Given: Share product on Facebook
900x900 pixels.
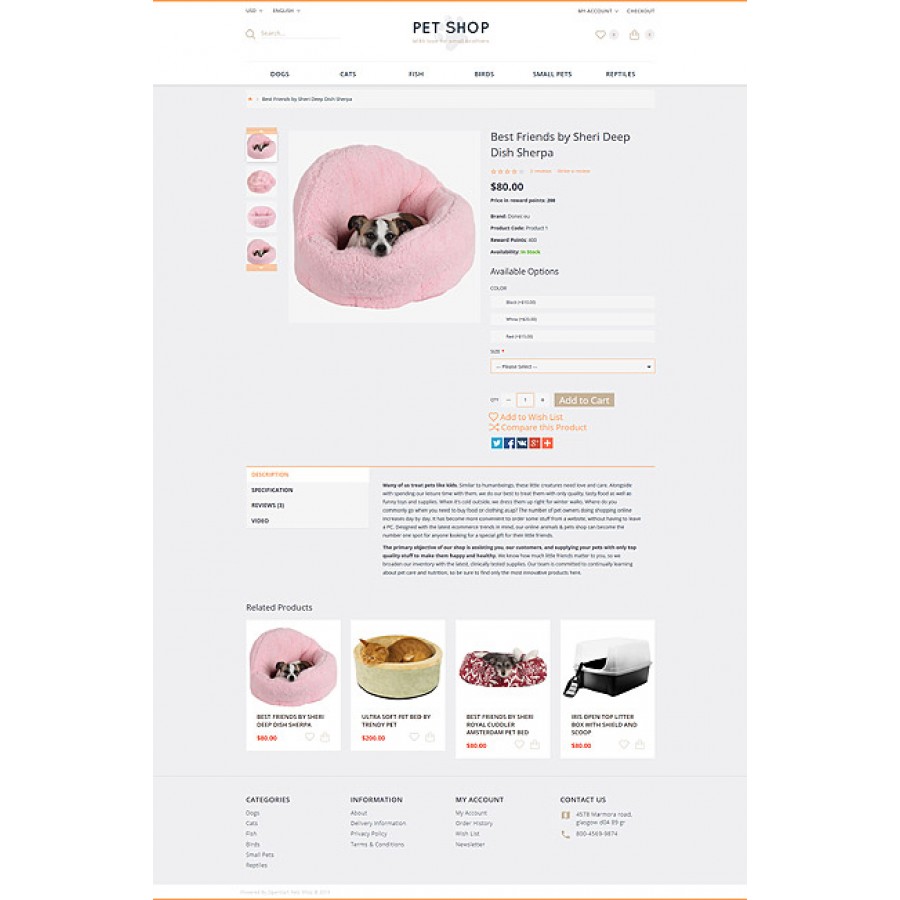Looking at the screenshot, I should coord(509,443).
